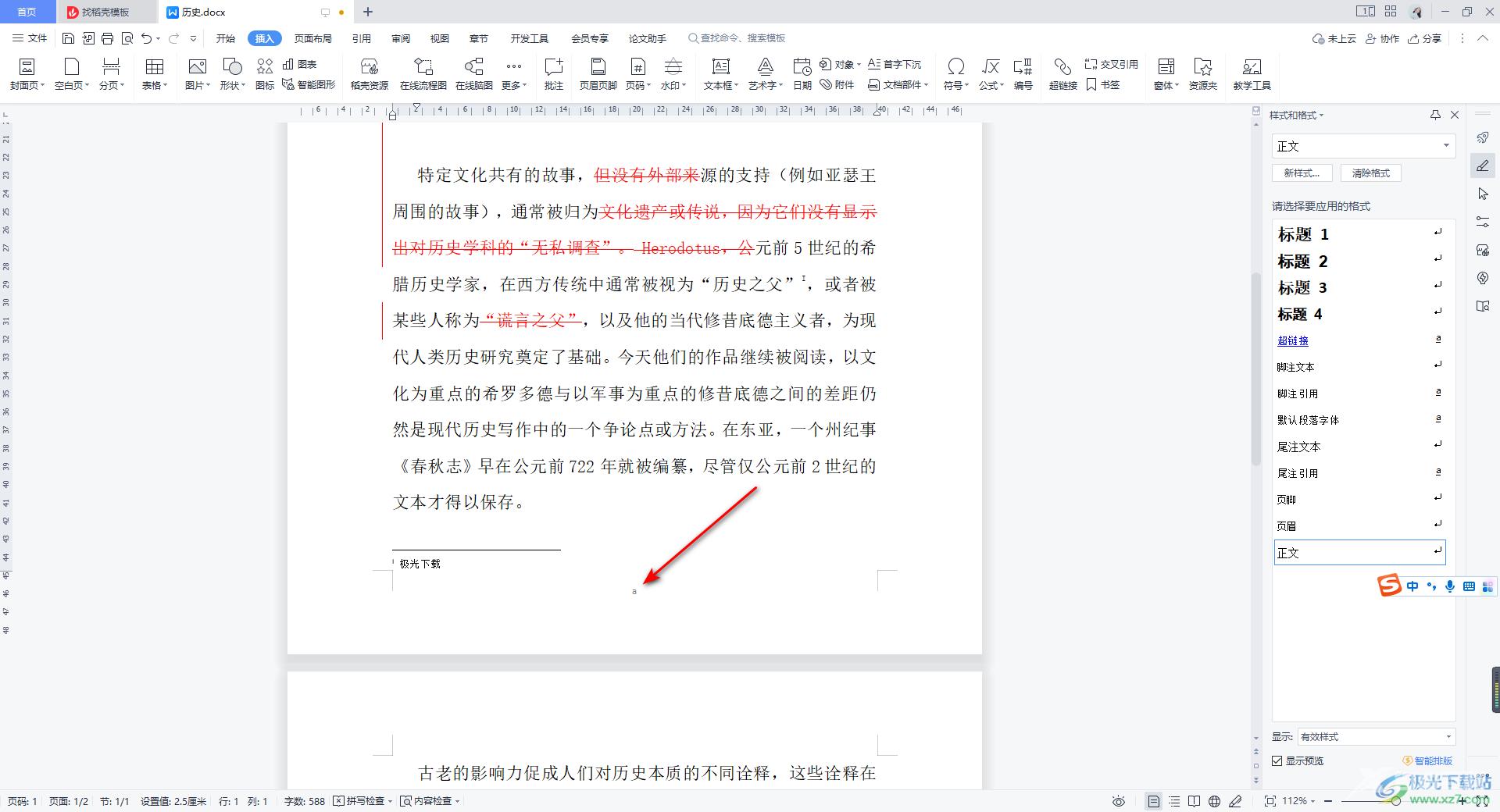This screenshot has height=812, width=1500.
Task: Click the 清除格式 button
Action: (1371, 173)
